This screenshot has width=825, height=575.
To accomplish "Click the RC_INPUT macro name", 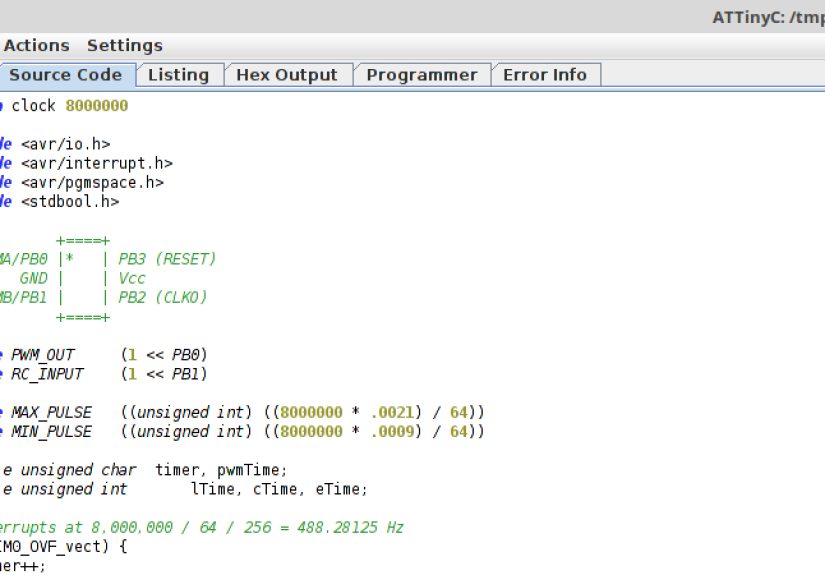I will [x=47, y=374].
